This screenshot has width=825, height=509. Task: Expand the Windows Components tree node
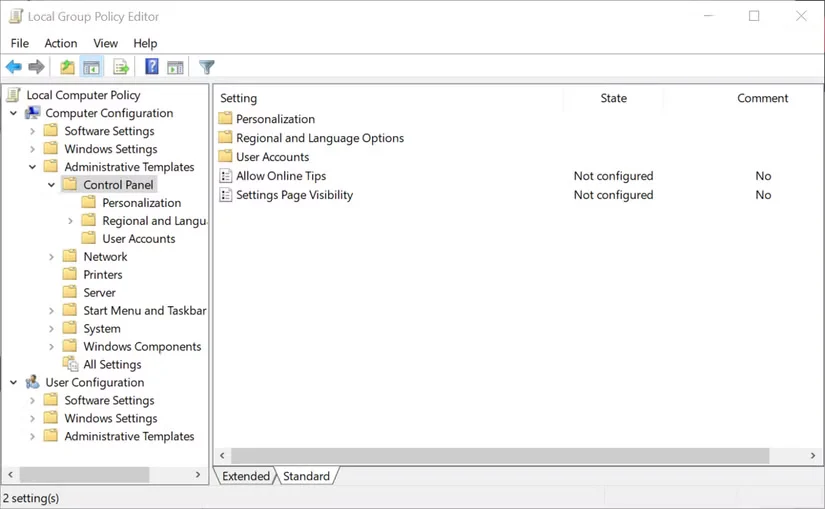[x=52, y=347]
